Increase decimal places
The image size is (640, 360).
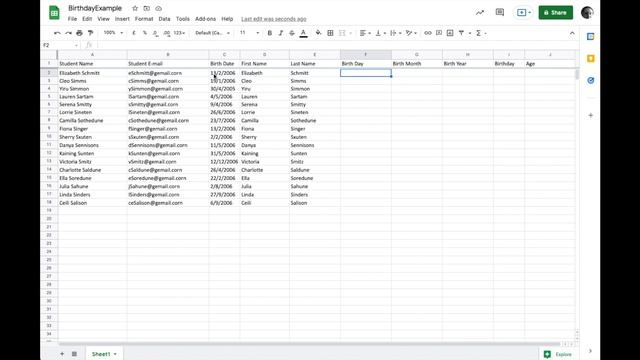pos(167,33)
